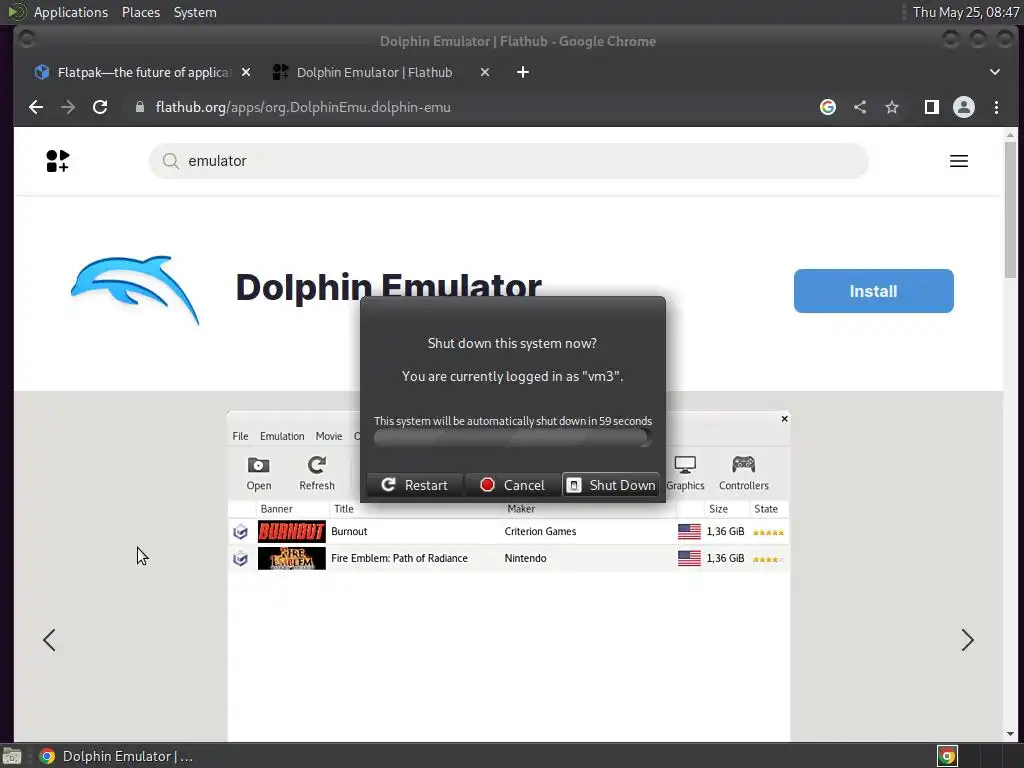Open Chrome's three-dot menu
1024x768 pixels.
coord(996,107)
